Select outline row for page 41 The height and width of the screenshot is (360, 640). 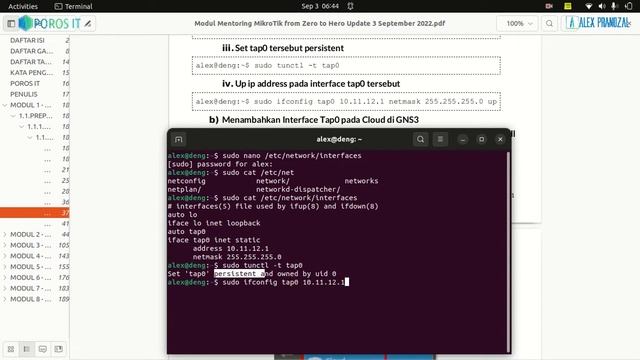click(x=35, y=224)
